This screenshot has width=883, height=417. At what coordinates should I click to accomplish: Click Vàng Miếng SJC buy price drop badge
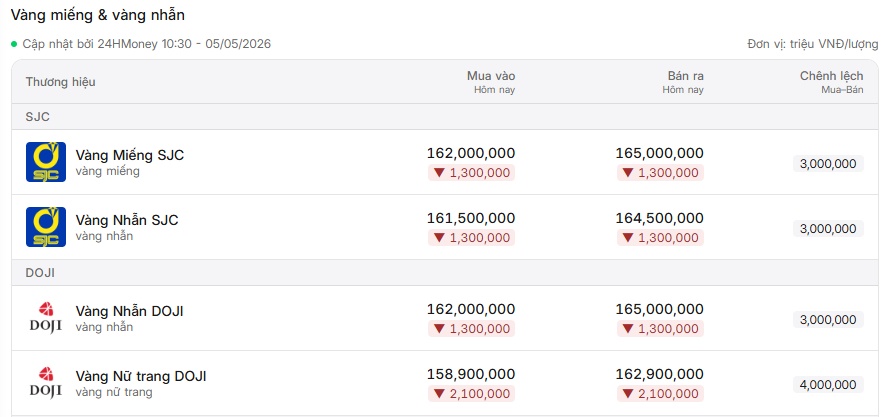coord(471,172)
